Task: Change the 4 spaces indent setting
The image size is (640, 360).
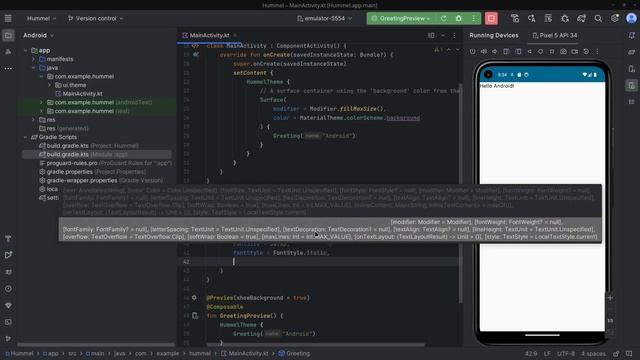Action: point(593,353)
